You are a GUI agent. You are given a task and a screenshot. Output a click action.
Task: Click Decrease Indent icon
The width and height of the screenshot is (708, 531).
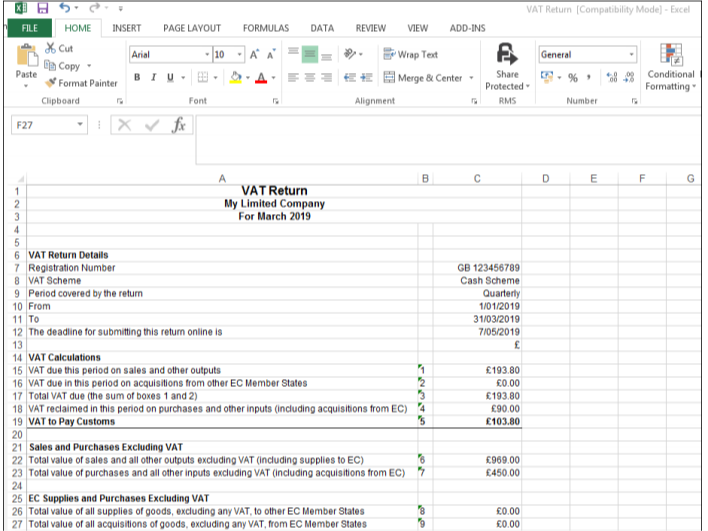point(349,78)
